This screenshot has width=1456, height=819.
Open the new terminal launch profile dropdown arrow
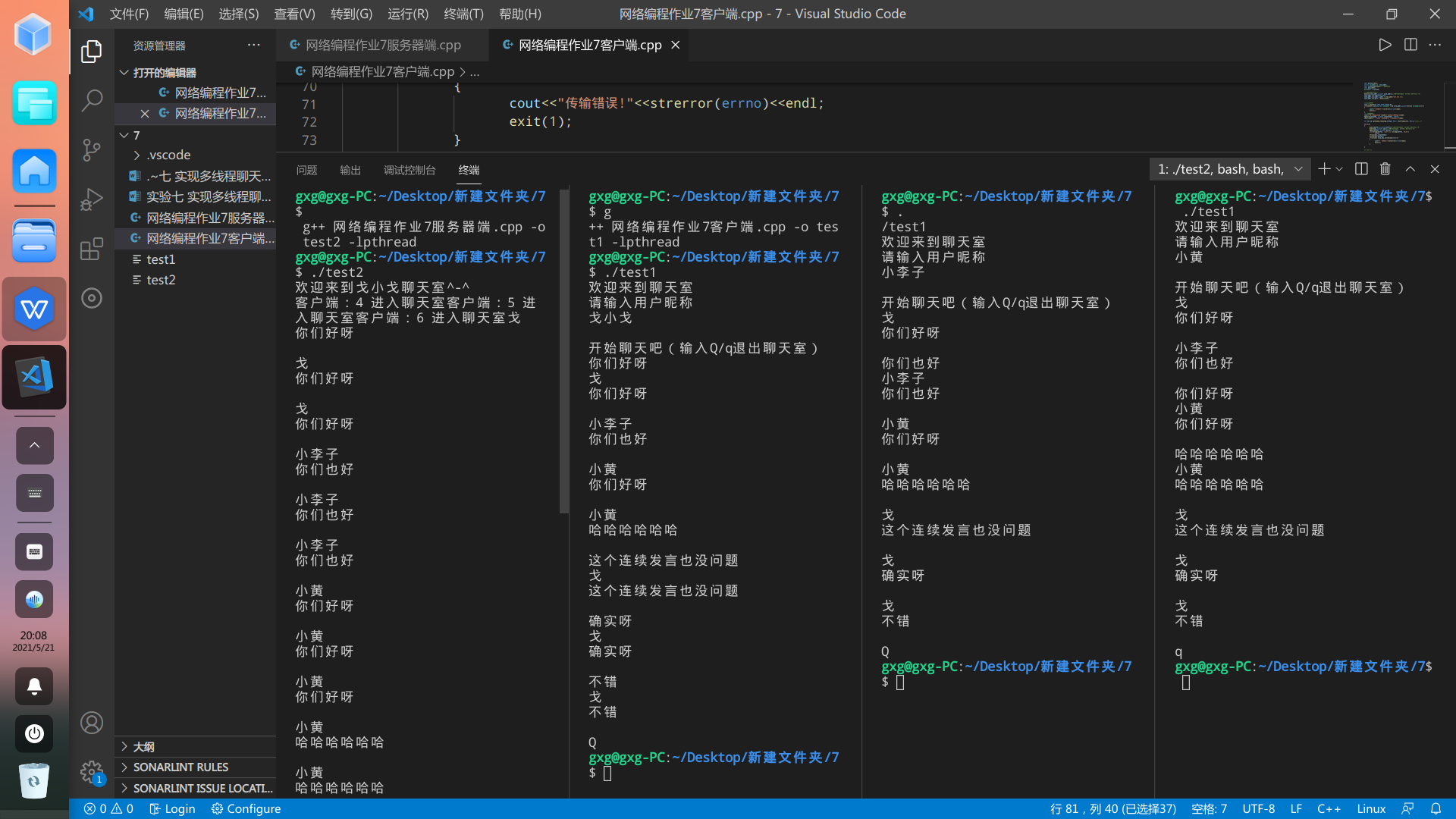pos(1339,169)
